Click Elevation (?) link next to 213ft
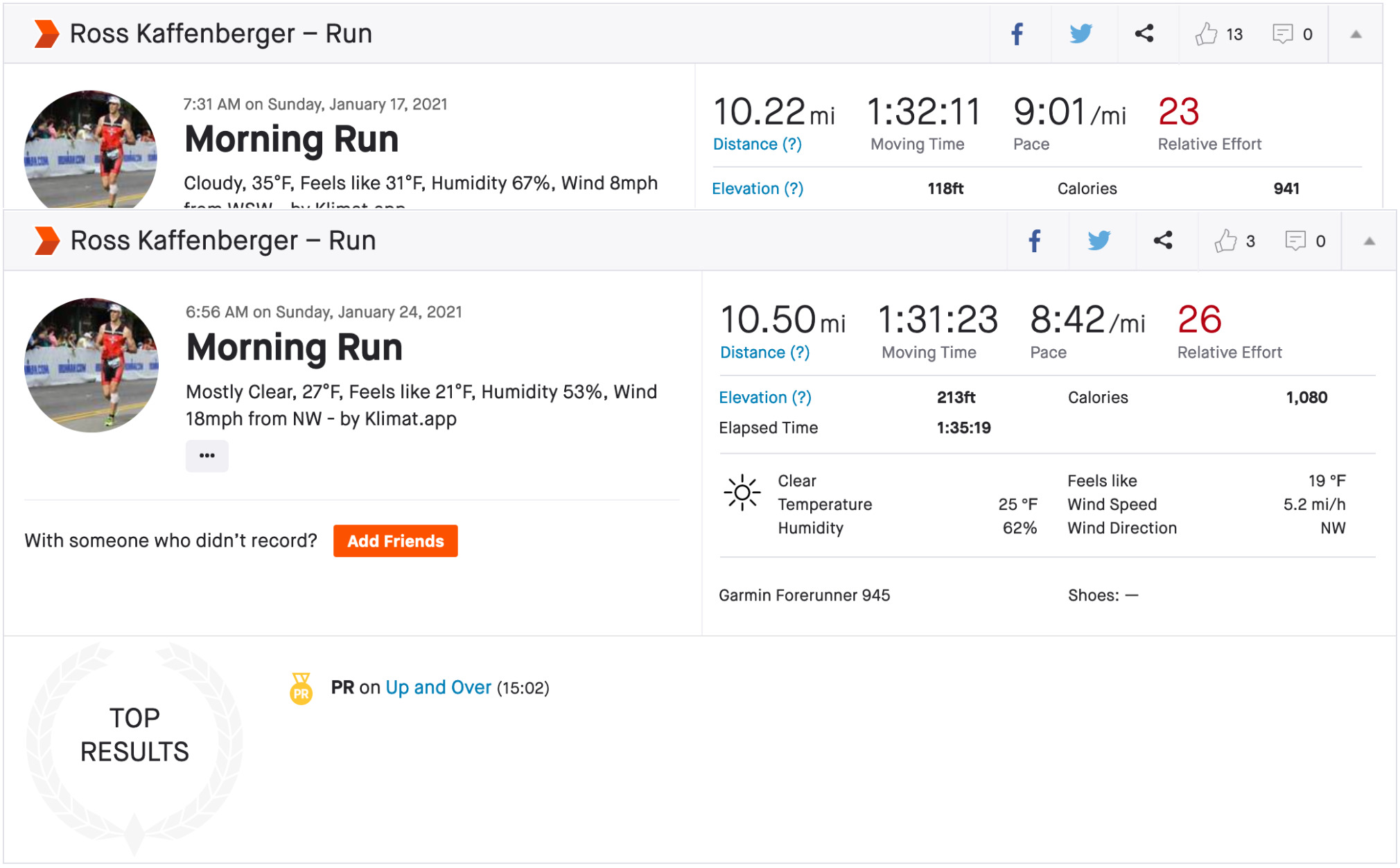This screenshot has height=868, width=1400. click(764, 398)
